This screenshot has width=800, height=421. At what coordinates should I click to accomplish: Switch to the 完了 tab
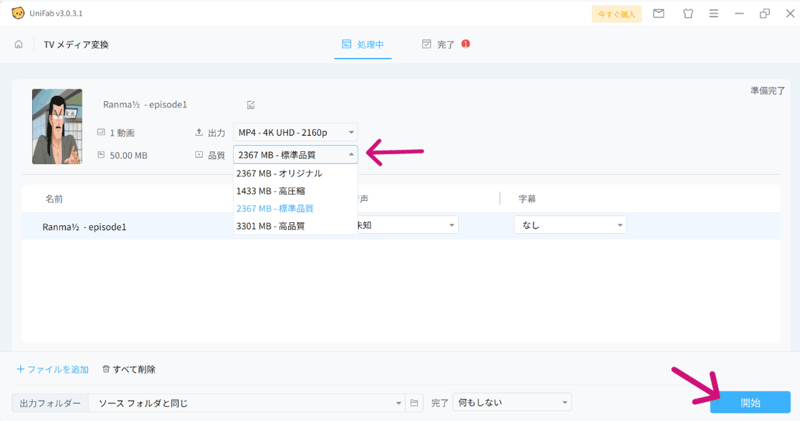point(445,45)
